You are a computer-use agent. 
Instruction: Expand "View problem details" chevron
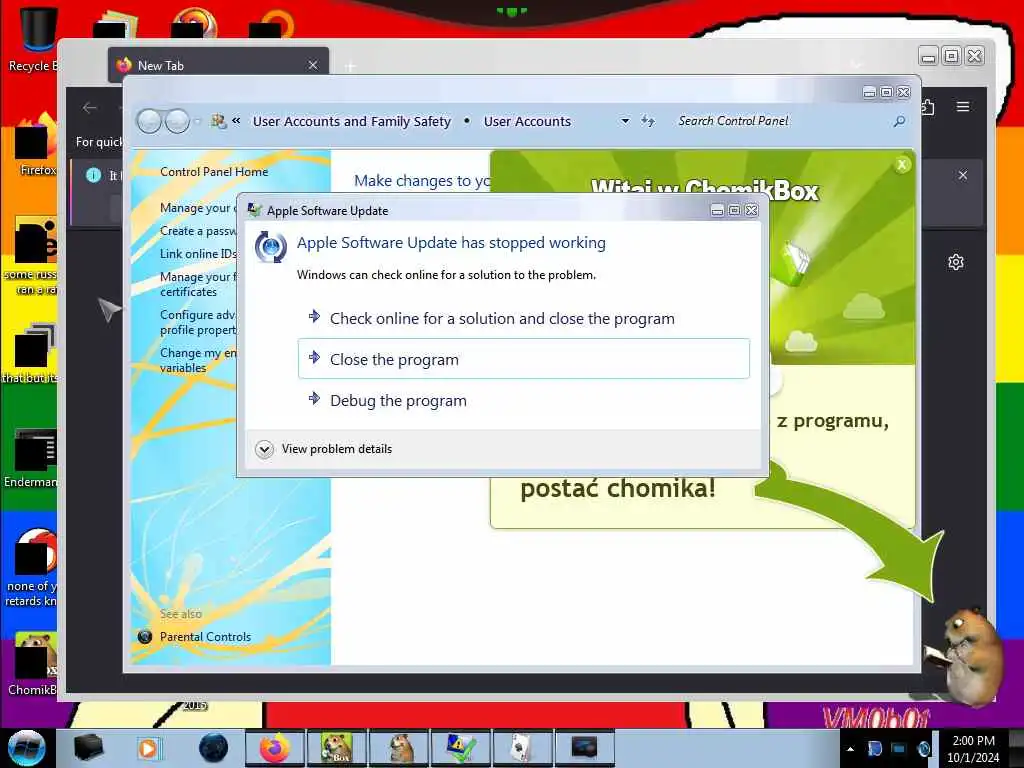pos(264,449)
